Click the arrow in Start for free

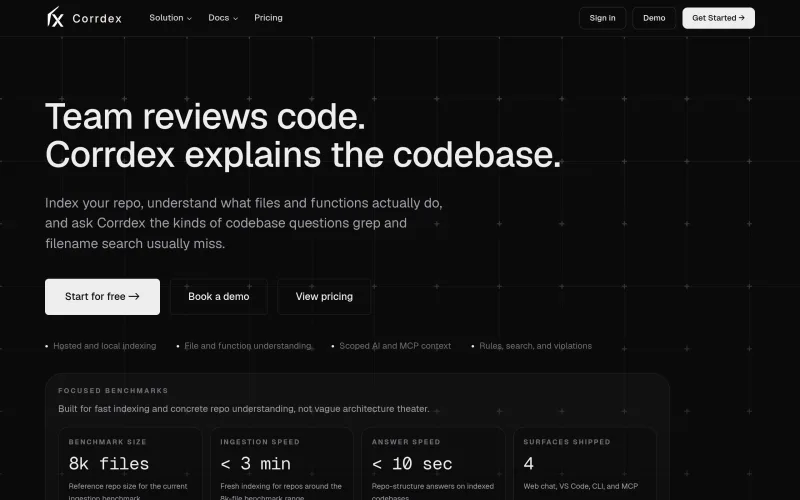pos(134,296)
